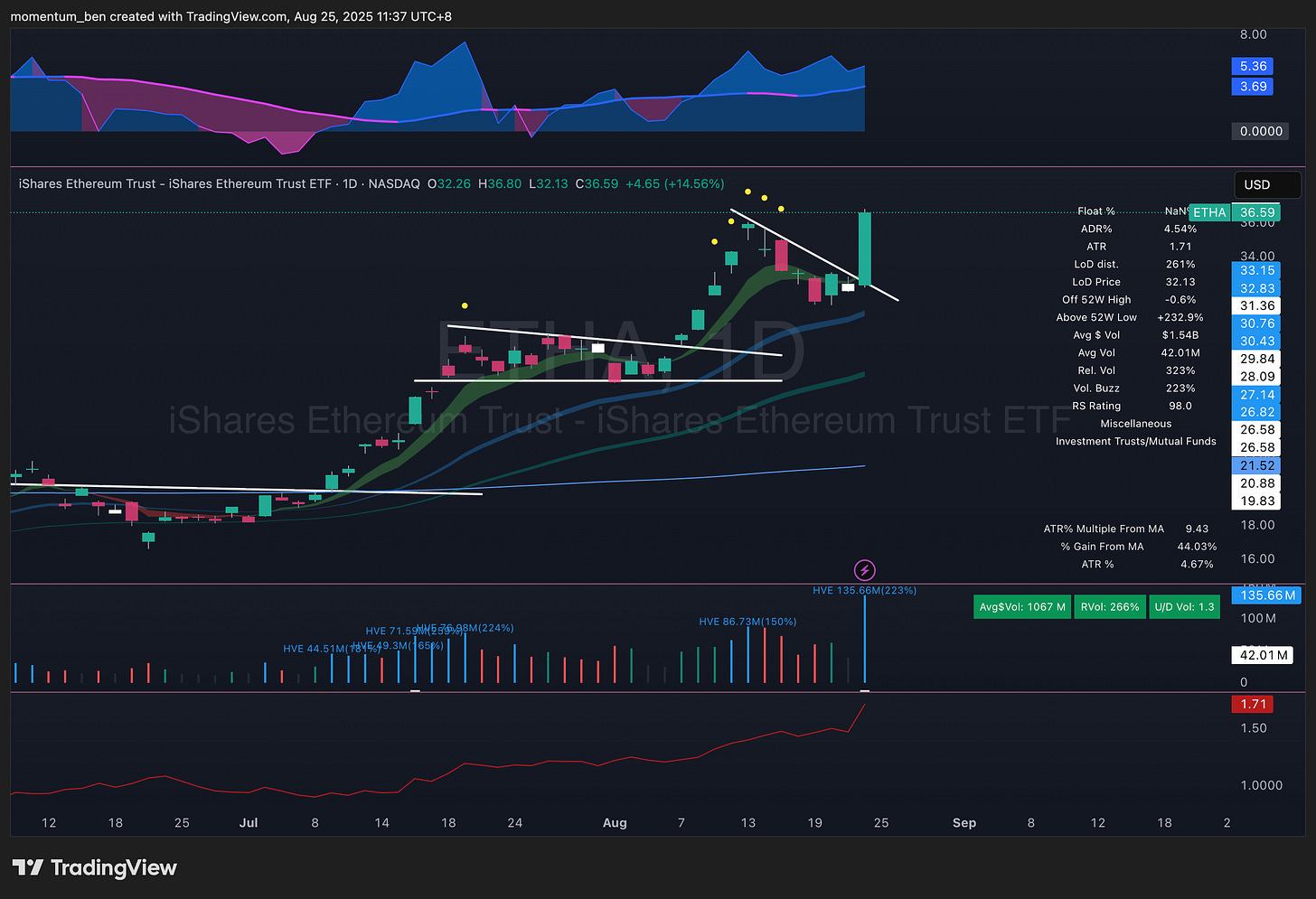Click the 13 date label on time axis

(748, 823)
